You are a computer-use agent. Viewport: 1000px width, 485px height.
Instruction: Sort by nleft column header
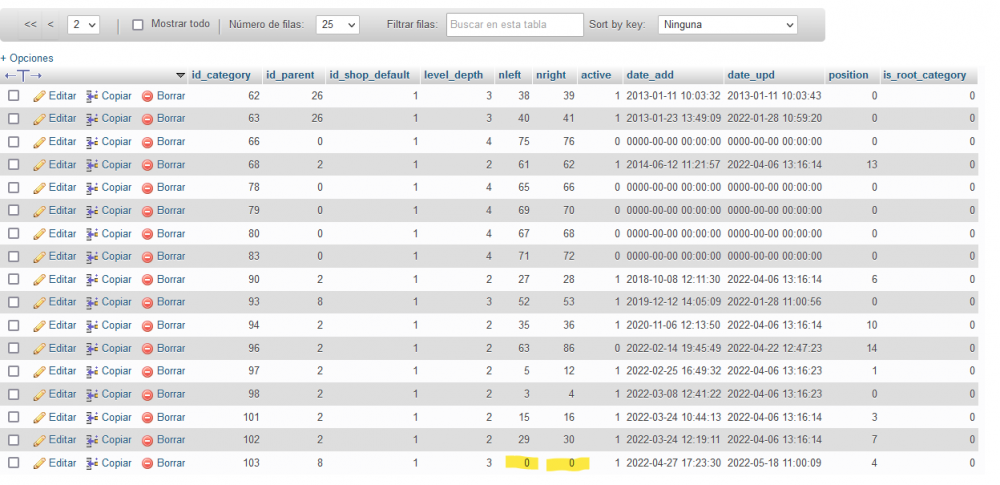[510, 75]
